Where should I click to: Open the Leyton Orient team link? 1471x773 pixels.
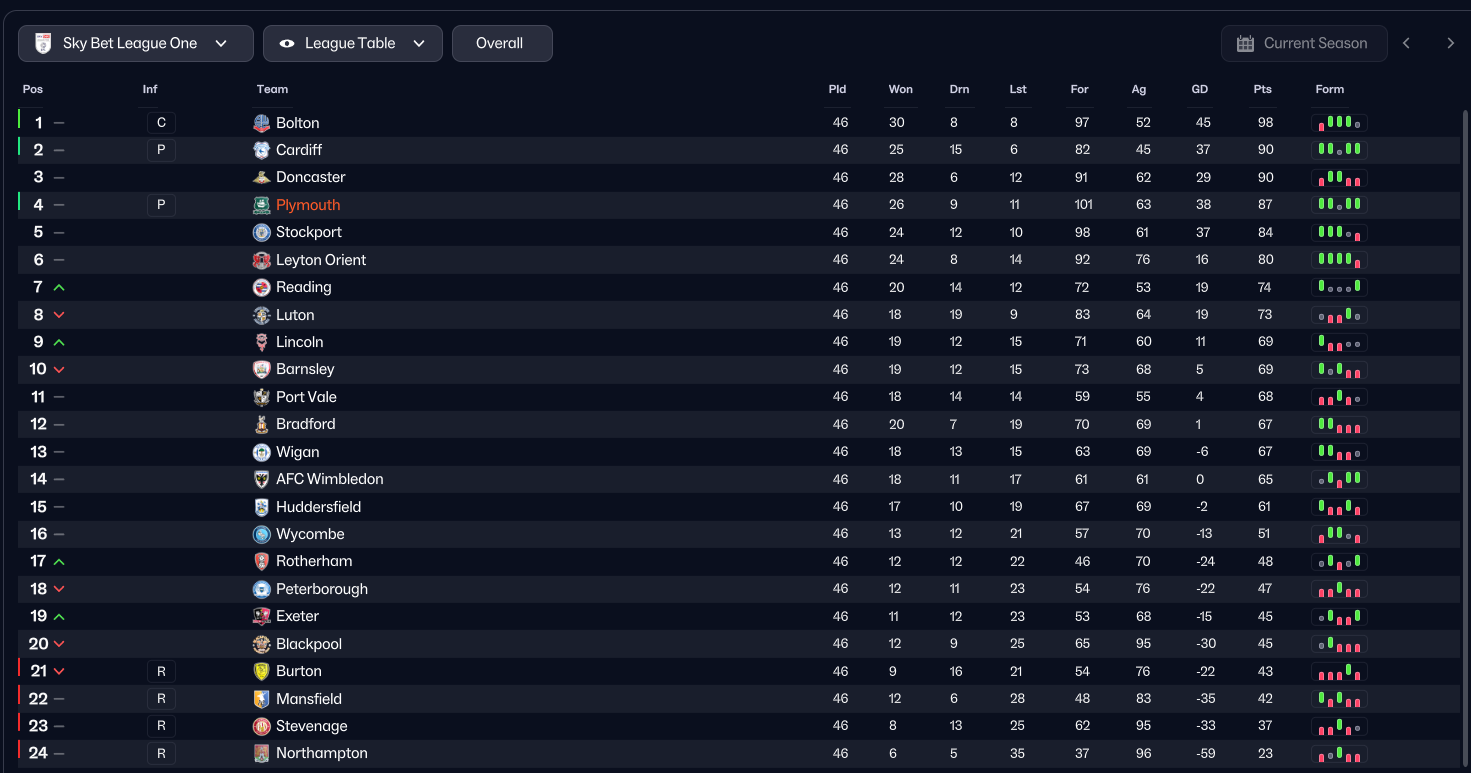coord(321,260)
